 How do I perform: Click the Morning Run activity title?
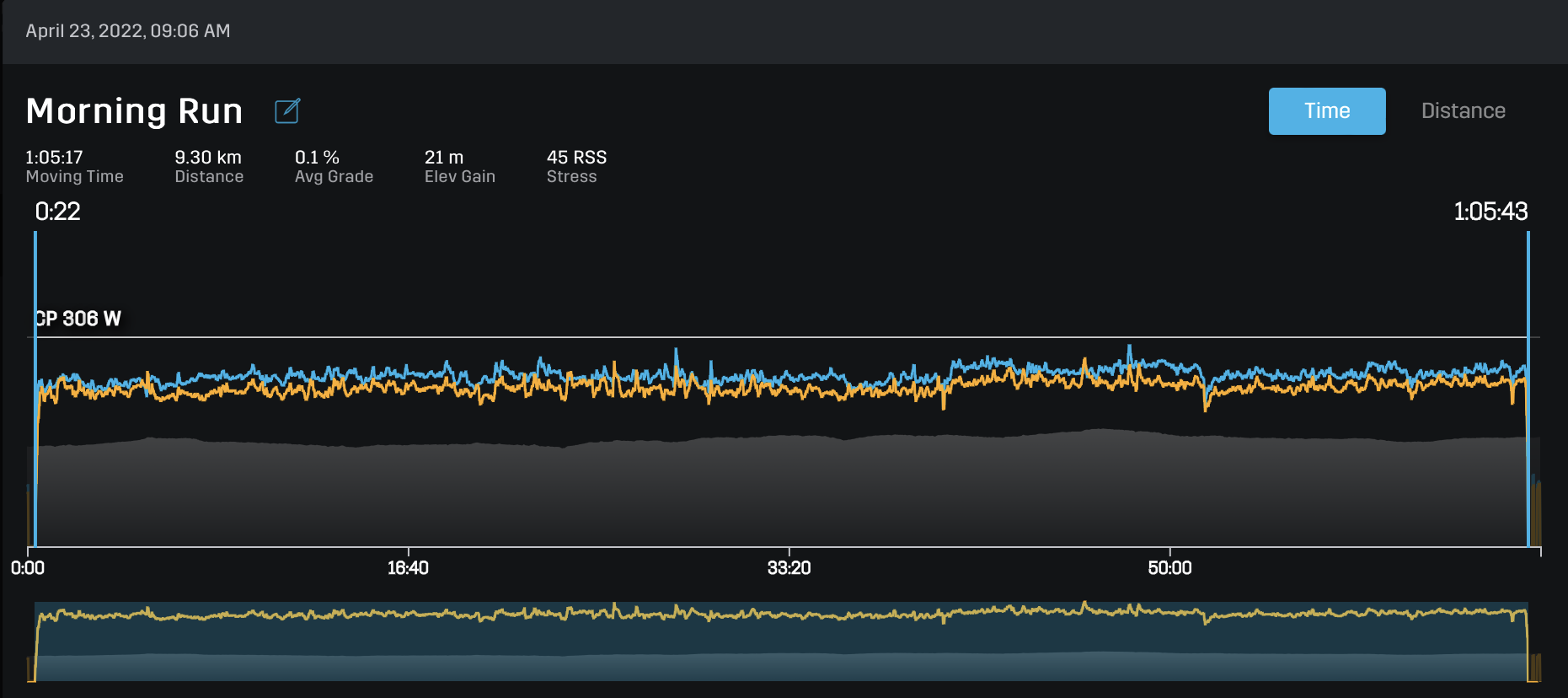(135, 111)
